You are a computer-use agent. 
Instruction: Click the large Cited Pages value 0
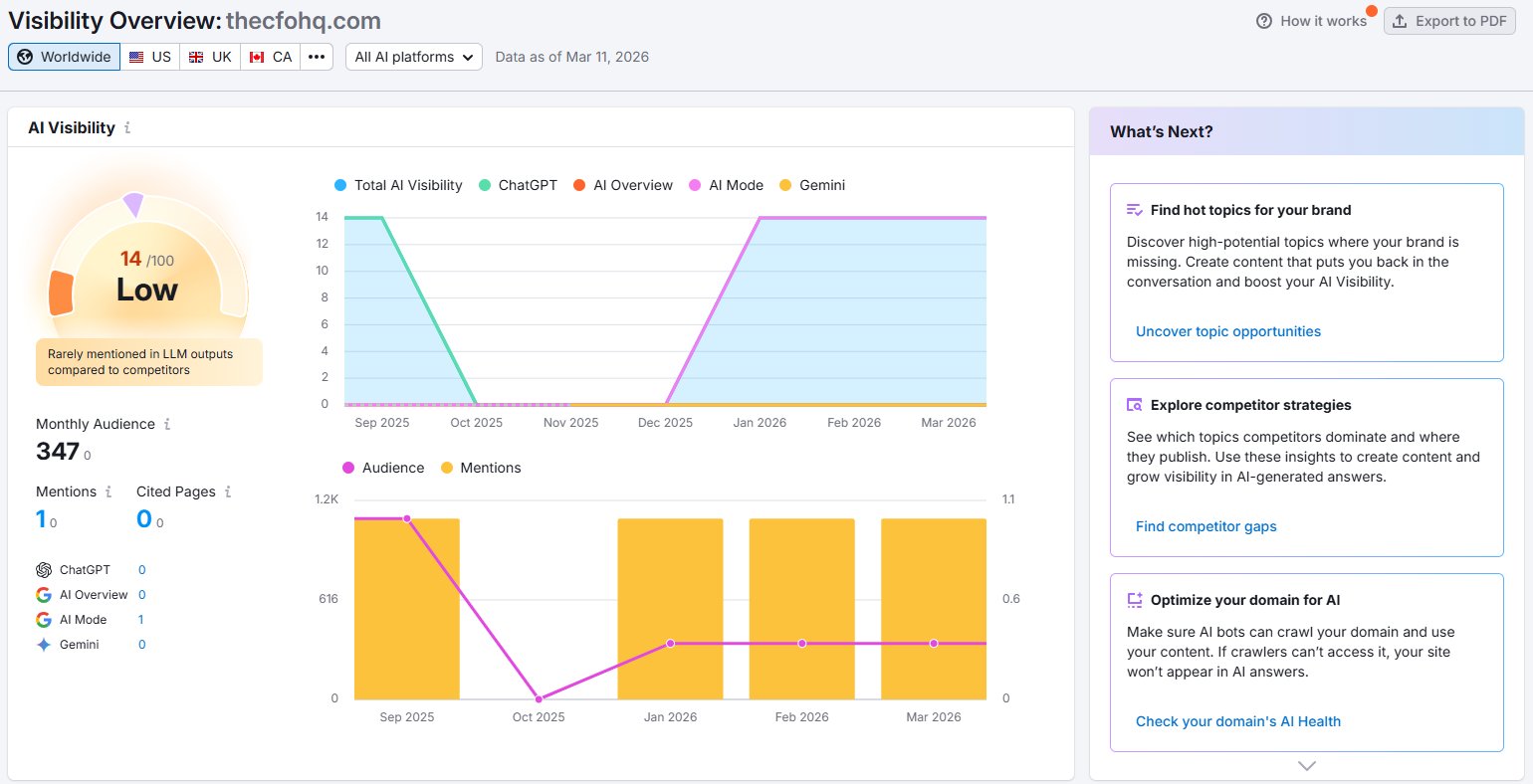pos(144,519)
